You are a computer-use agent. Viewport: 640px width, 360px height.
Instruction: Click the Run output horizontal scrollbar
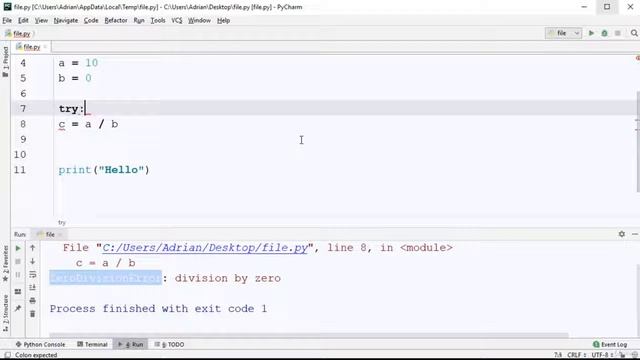click(309, 335)
